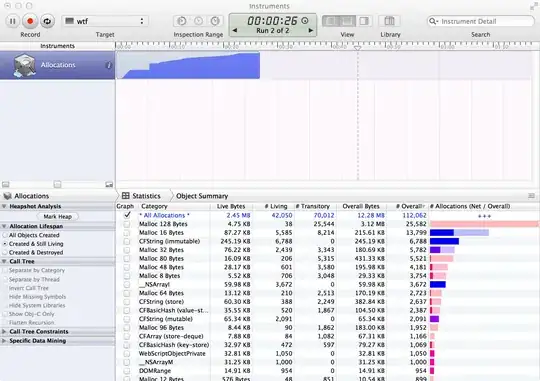
Task: Collapse the Heapshot Analysis section
Action: coord(4,206)
